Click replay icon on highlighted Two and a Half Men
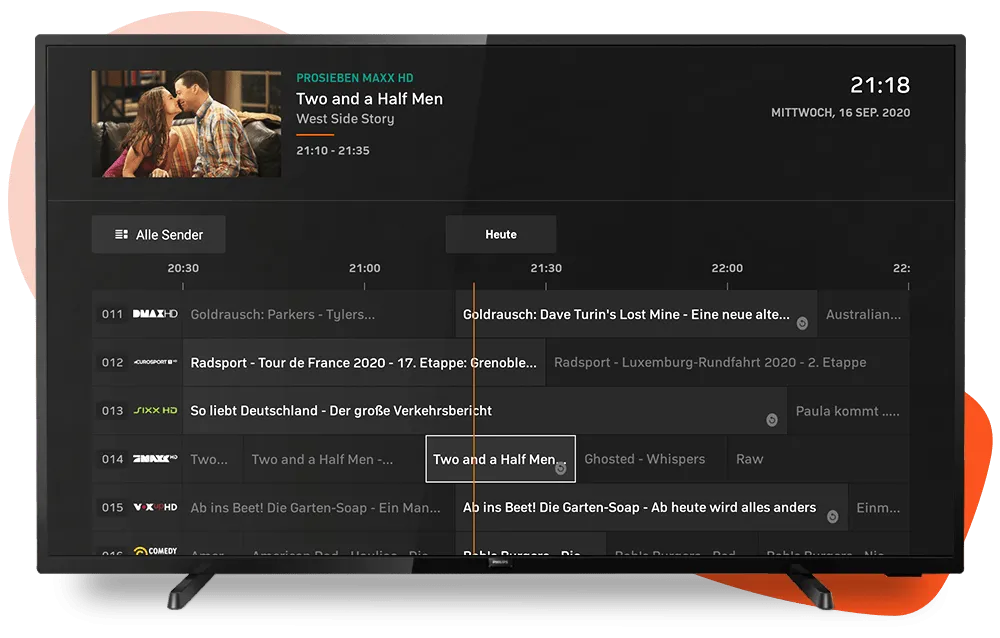Viewport: 1000px width, 638px height. pyautogui.click(x=561, y=468)
